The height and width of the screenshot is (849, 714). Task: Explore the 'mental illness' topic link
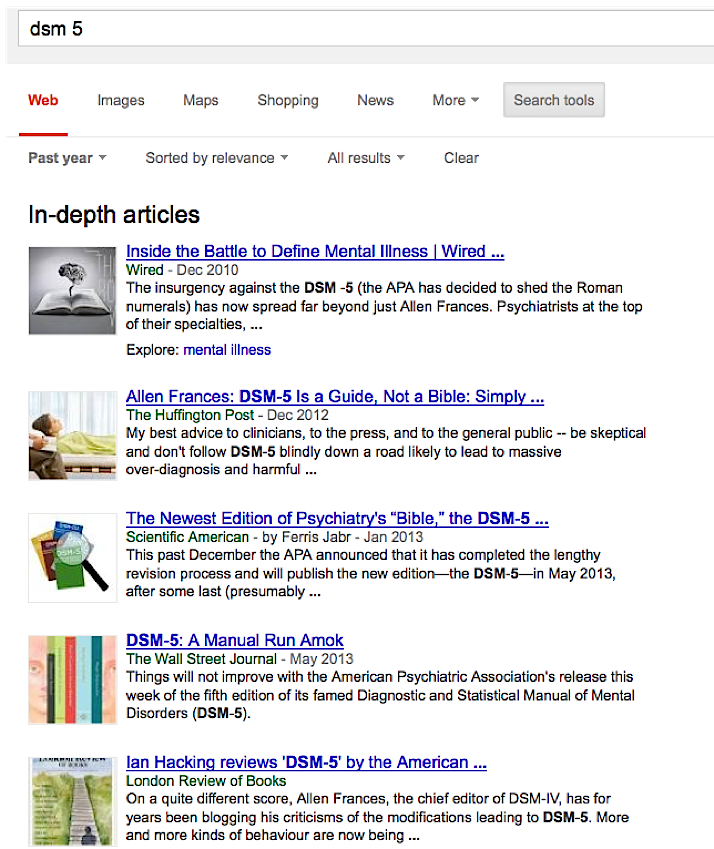(227, 350)
